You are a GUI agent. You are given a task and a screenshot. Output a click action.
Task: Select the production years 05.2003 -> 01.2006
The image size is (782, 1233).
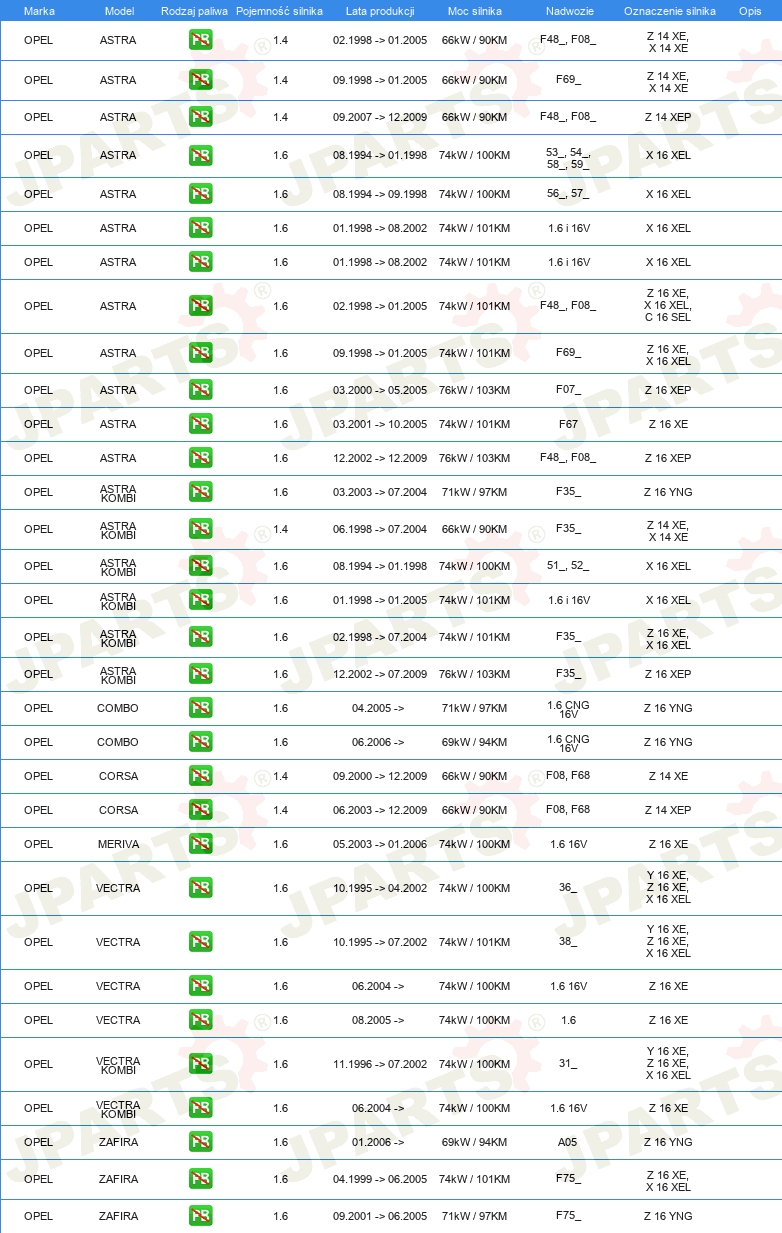click(x=380, y=844)
